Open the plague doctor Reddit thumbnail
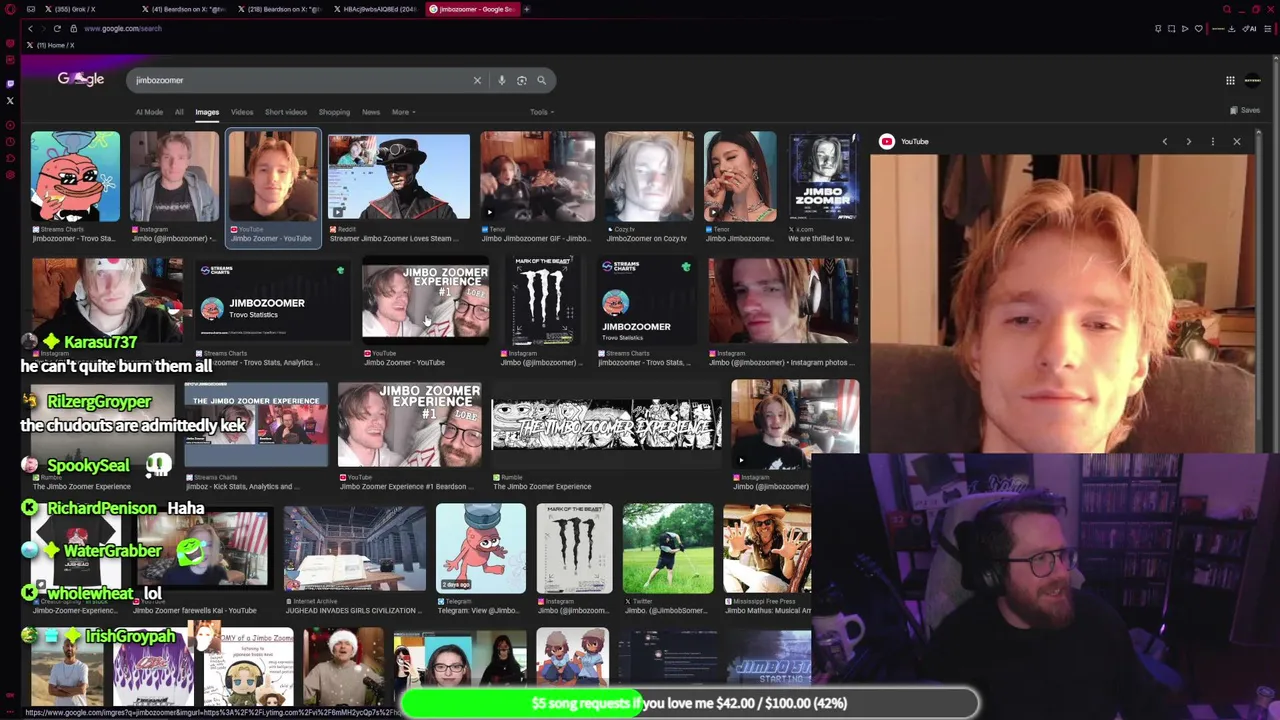The width and height of the screenshot is (1280, 720). click(x=399, y=177)
